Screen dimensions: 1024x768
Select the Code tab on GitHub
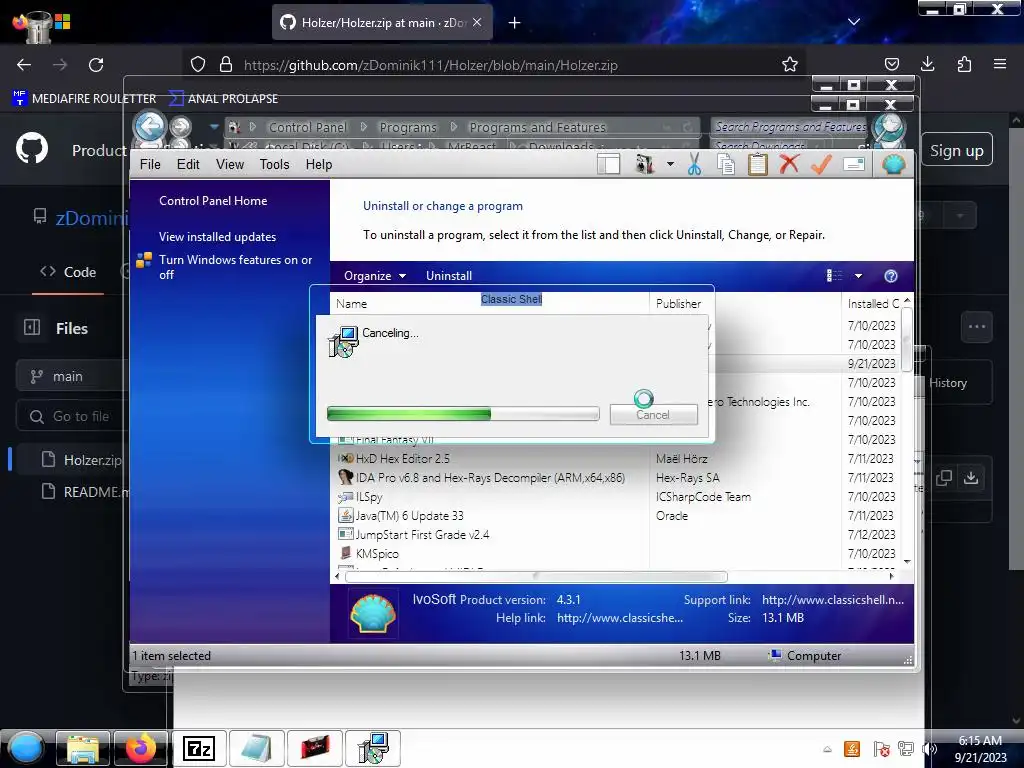(x=68, y=272)
